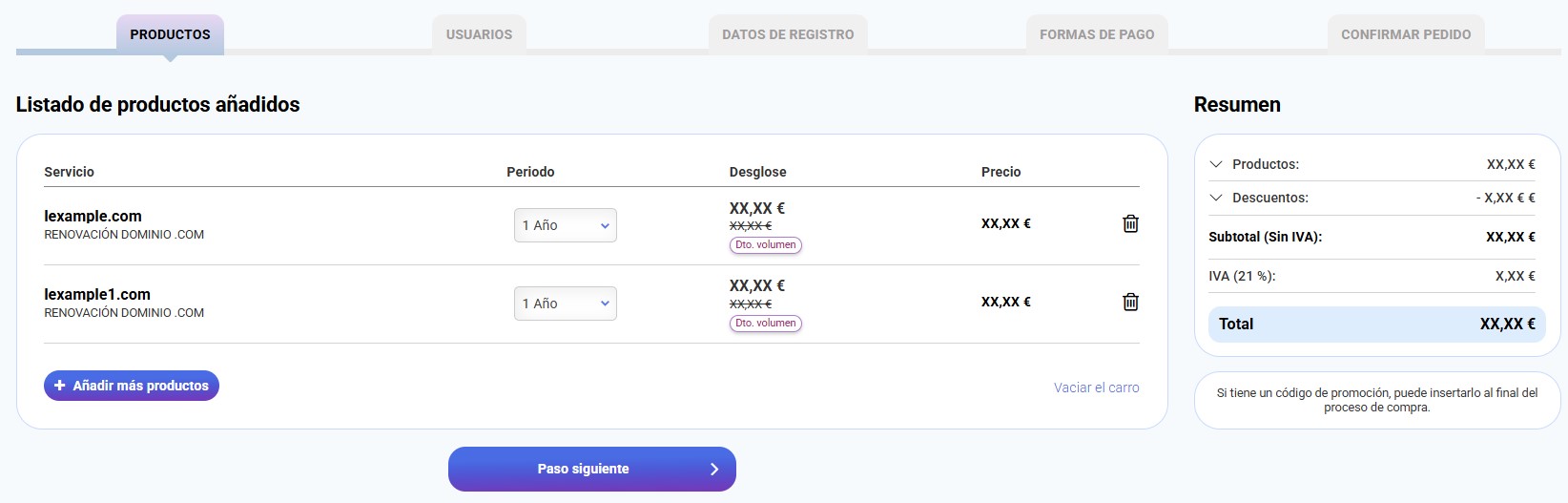Delete lexample.com from the cart
This screenshot has width=1568, height=503.
click(x=1130, y=224)
